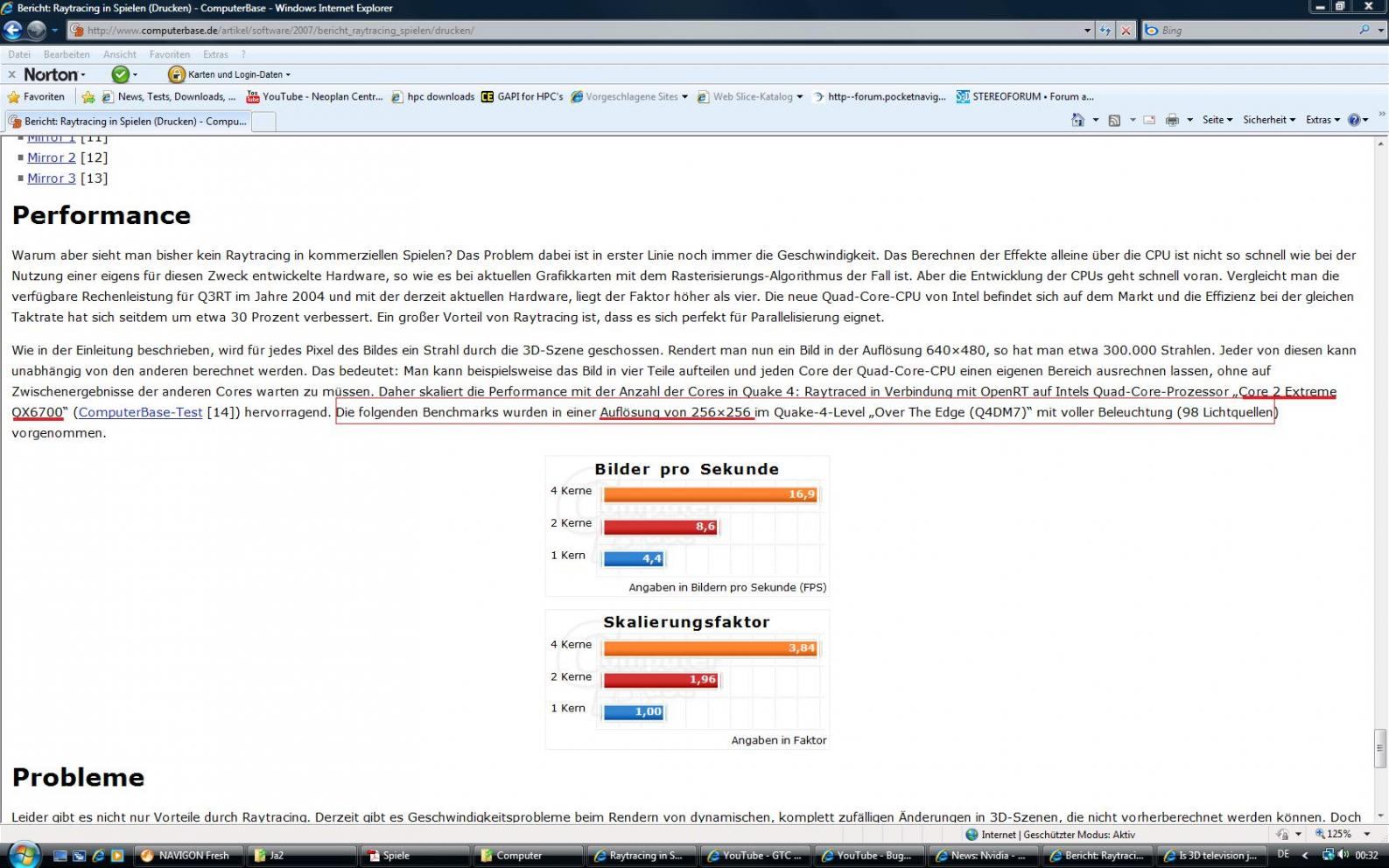Click the Internet Explorer quick launch icon

(x=99, y=856)
